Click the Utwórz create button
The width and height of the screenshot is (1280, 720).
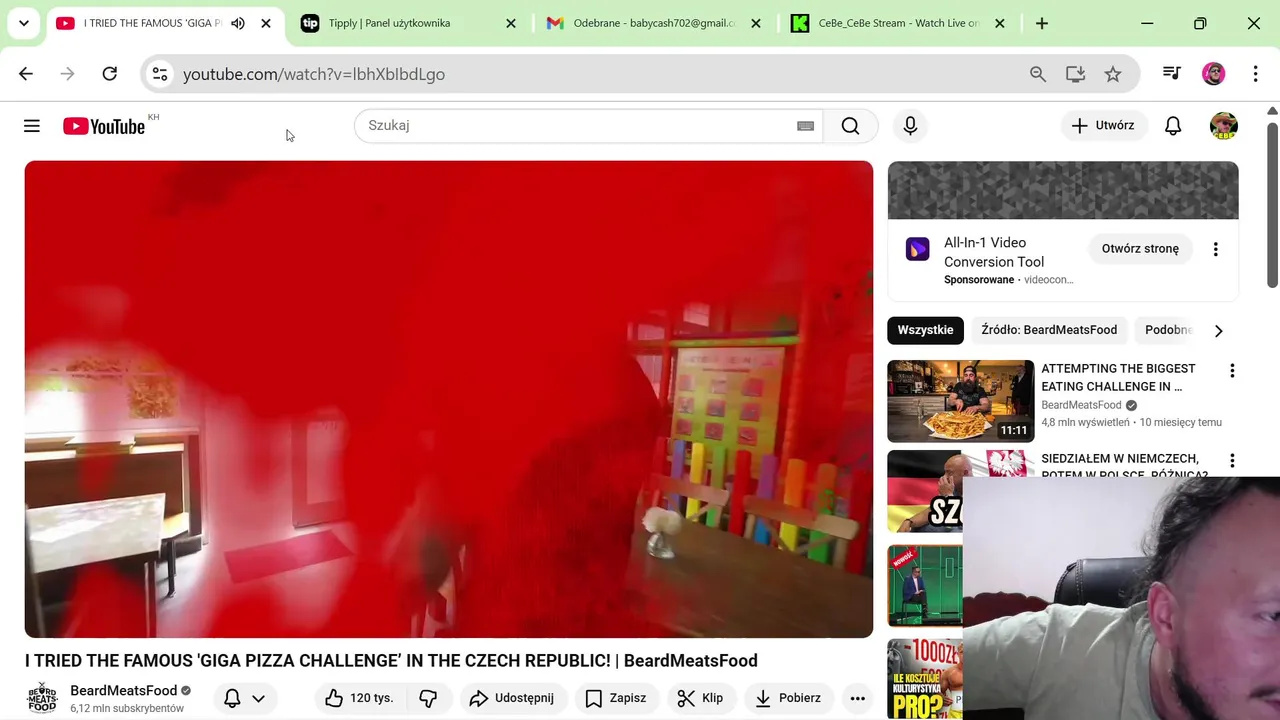[1102, 125]
